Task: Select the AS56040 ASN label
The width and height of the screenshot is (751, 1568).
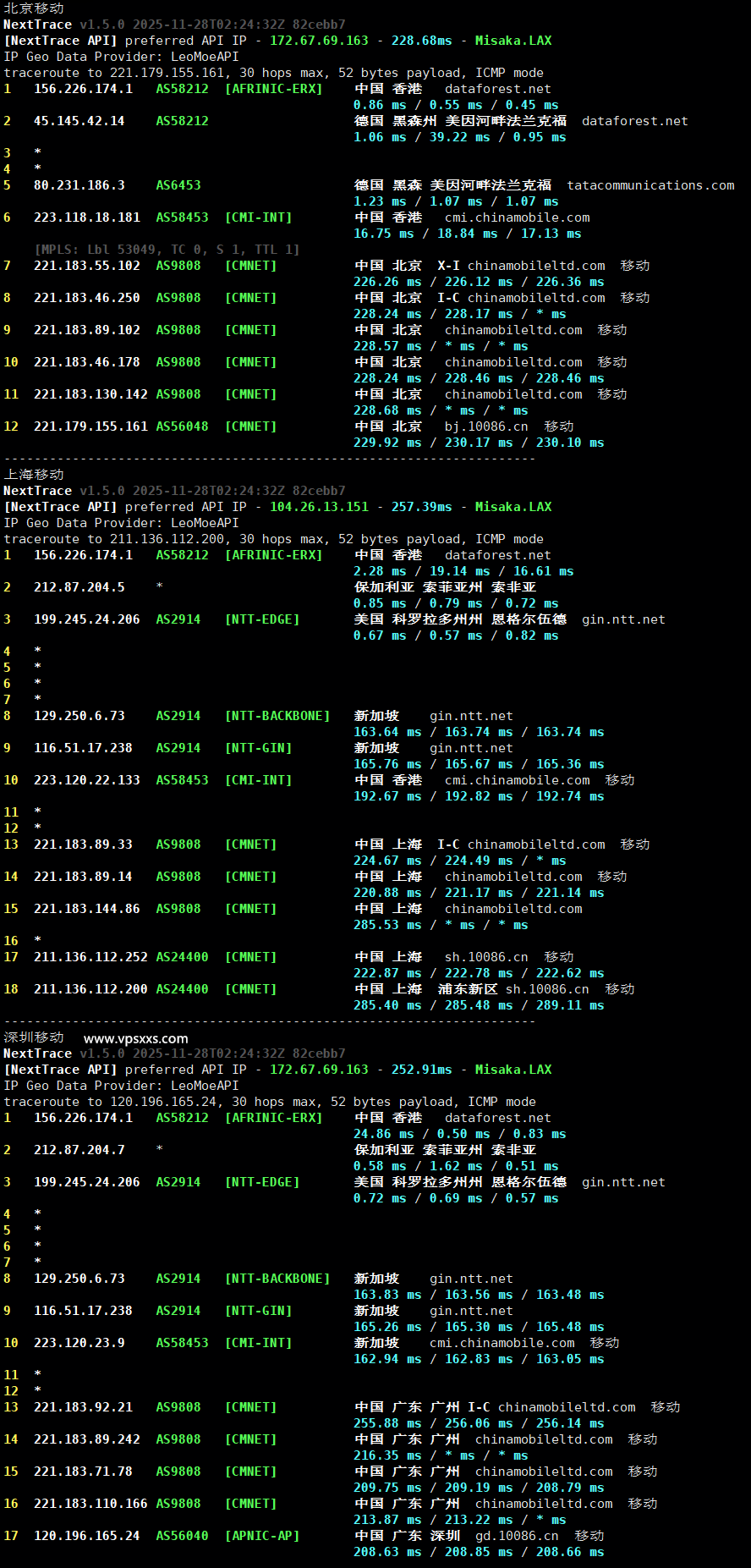Action: point(182,1536)
